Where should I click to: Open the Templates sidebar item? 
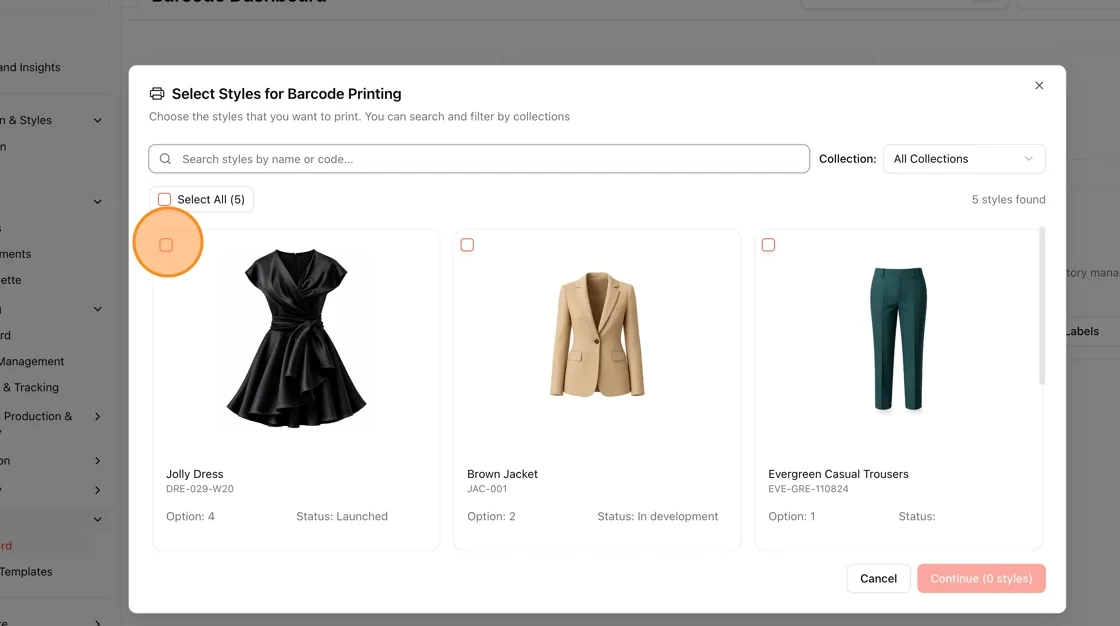pos(26,572)
